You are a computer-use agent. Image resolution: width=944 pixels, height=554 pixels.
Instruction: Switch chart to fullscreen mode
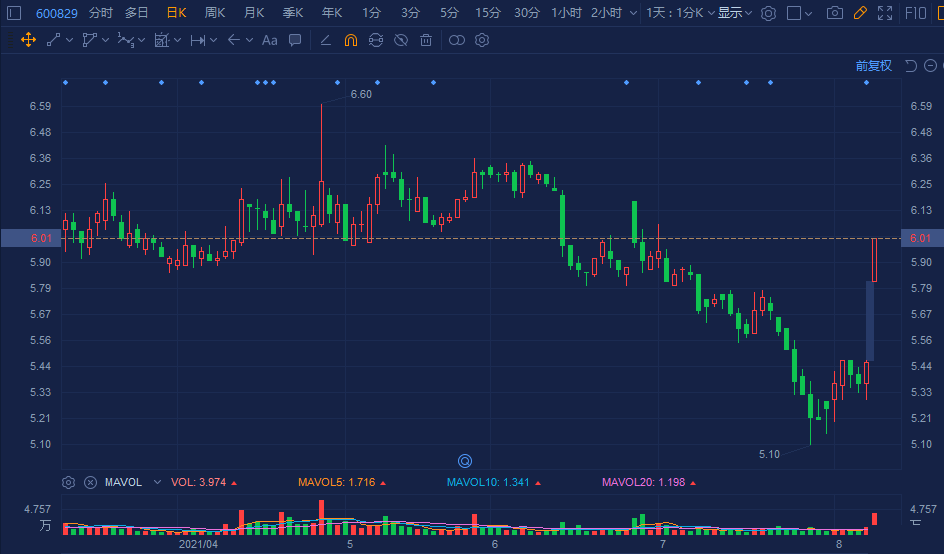pos(885,13)
